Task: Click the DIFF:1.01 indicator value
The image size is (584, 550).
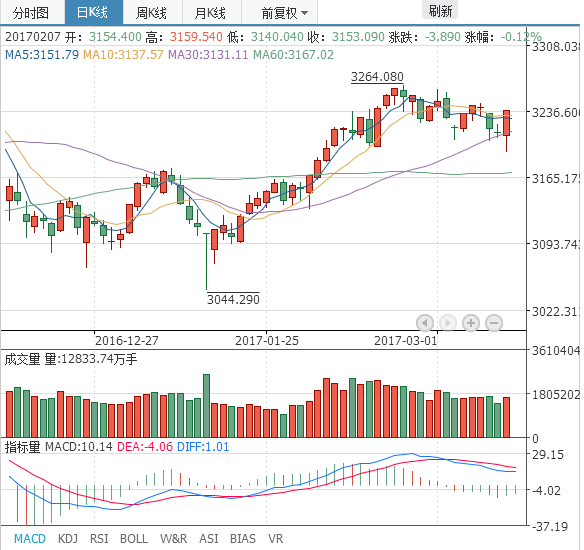Action: point(203,446)
